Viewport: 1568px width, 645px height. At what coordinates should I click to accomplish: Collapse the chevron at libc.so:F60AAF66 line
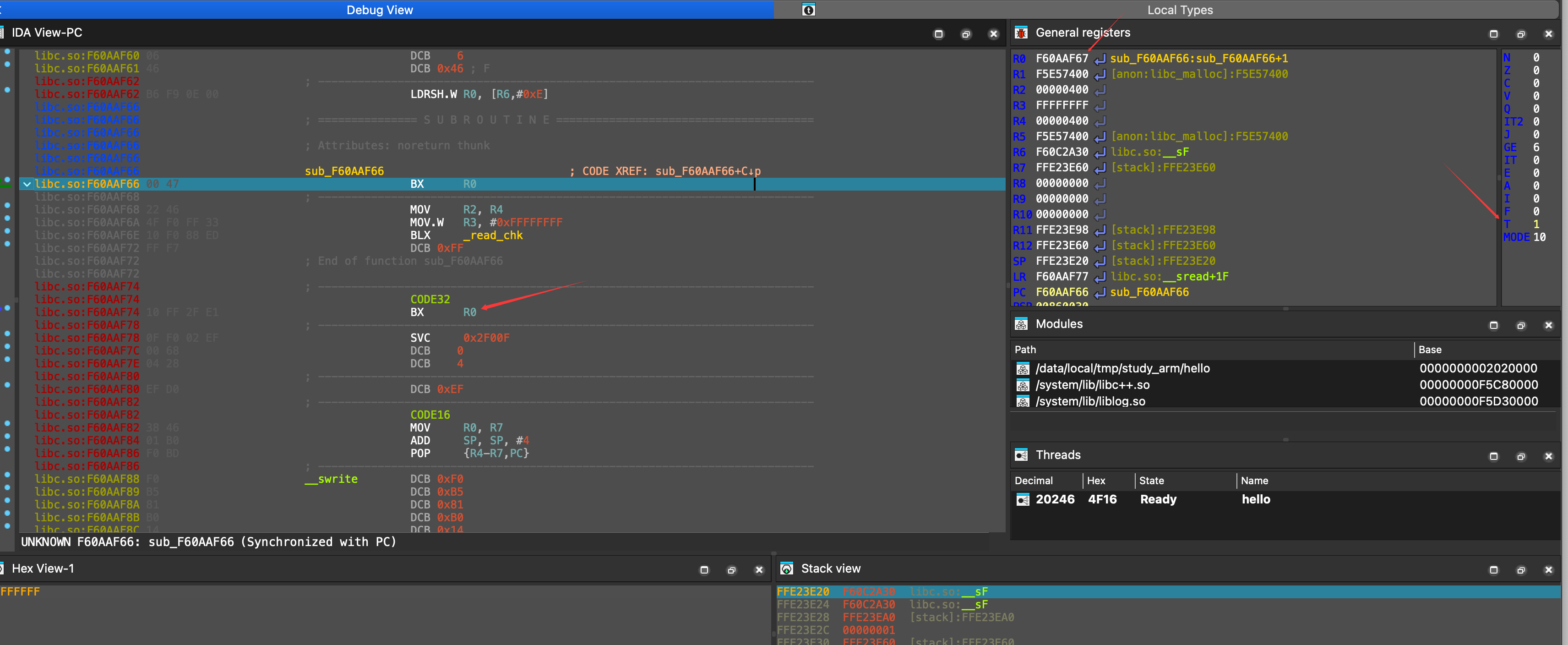[x=27, y=184]
